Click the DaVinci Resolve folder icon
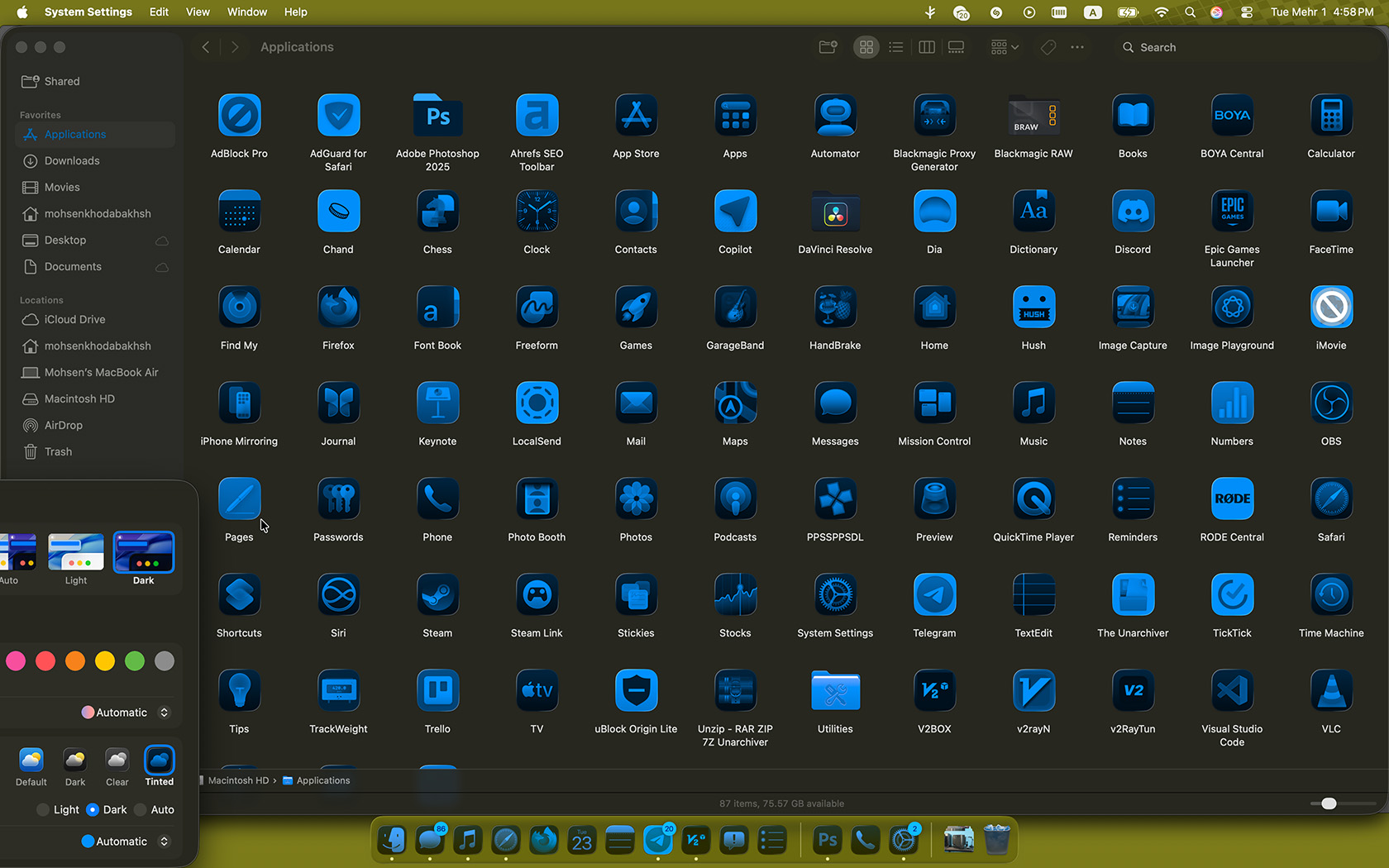The height and width of the screenshot is (868, 1389). (835, 212)
